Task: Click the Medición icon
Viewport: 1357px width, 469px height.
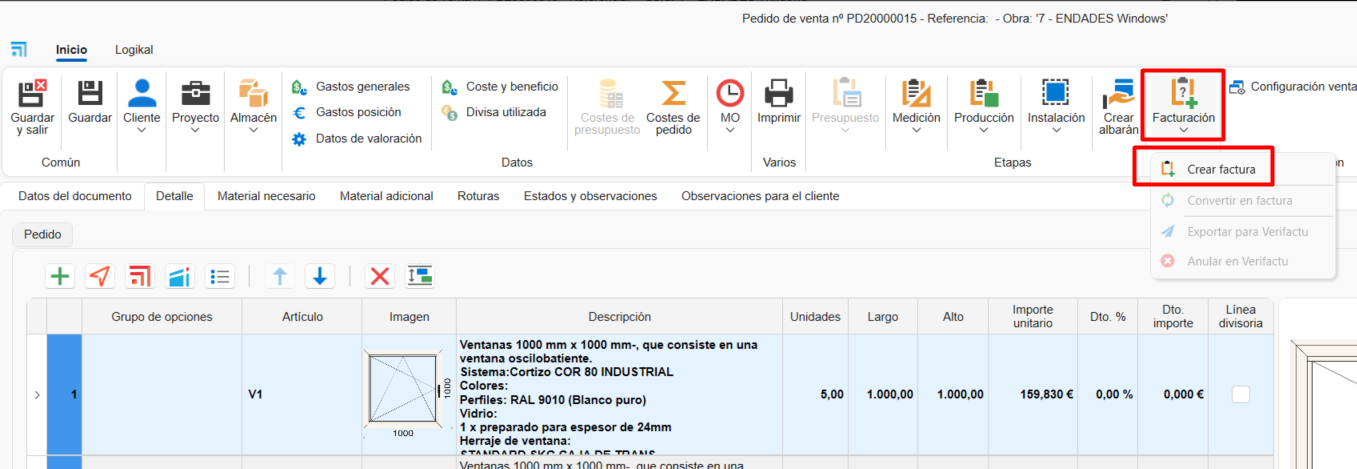Action: click(915, 93)
